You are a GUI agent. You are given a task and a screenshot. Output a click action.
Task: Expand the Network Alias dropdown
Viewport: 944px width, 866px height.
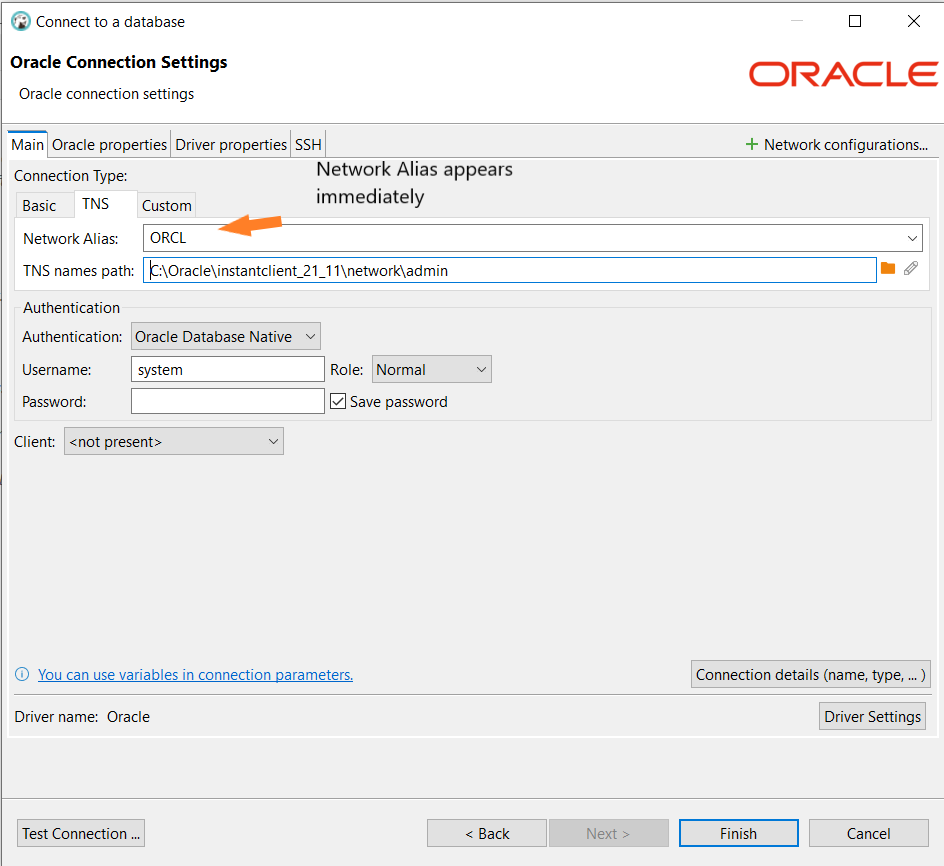912,238
